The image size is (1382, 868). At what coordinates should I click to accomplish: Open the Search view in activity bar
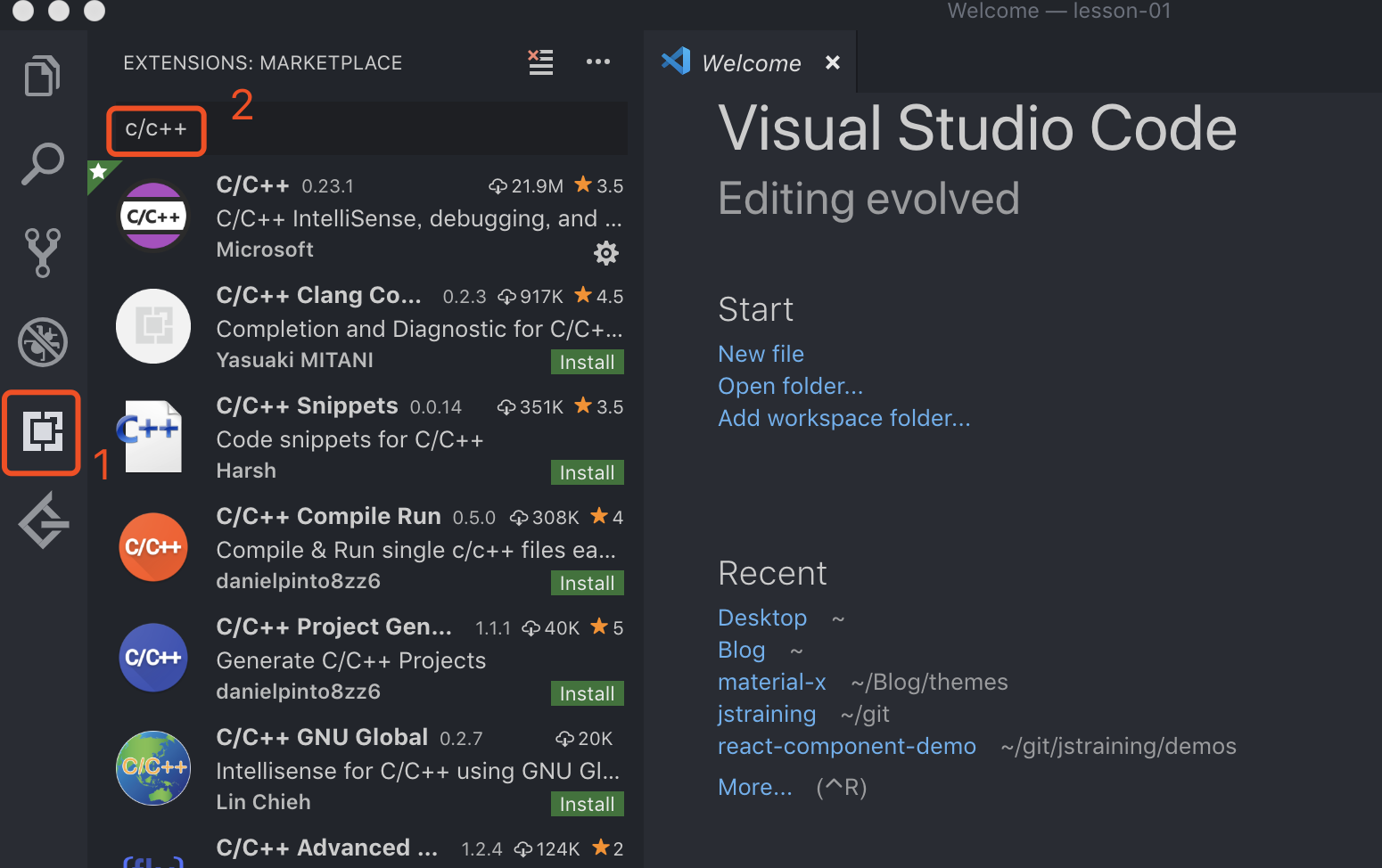point(42,164)
